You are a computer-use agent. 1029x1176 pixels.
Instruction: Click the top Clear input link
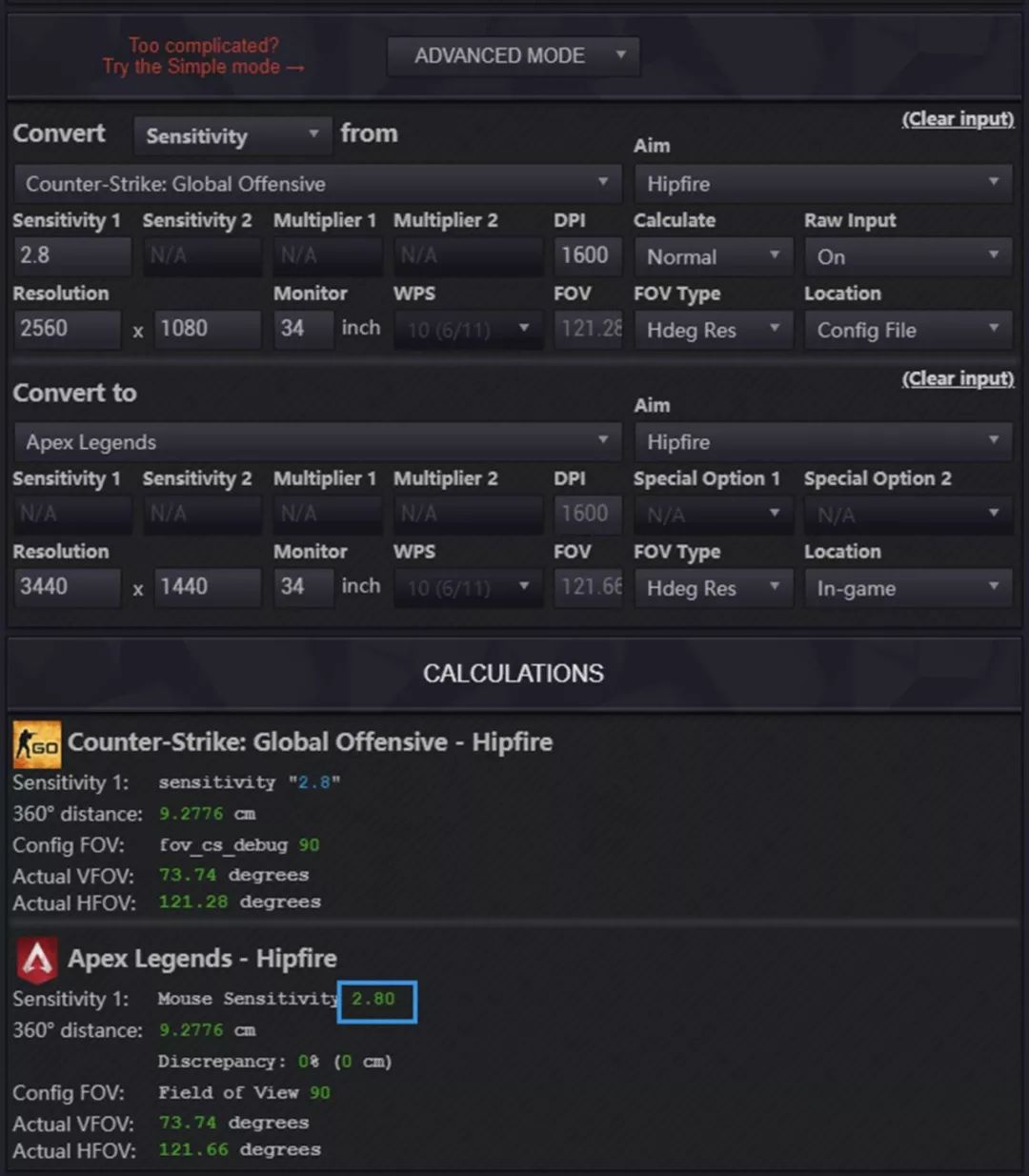958,119
